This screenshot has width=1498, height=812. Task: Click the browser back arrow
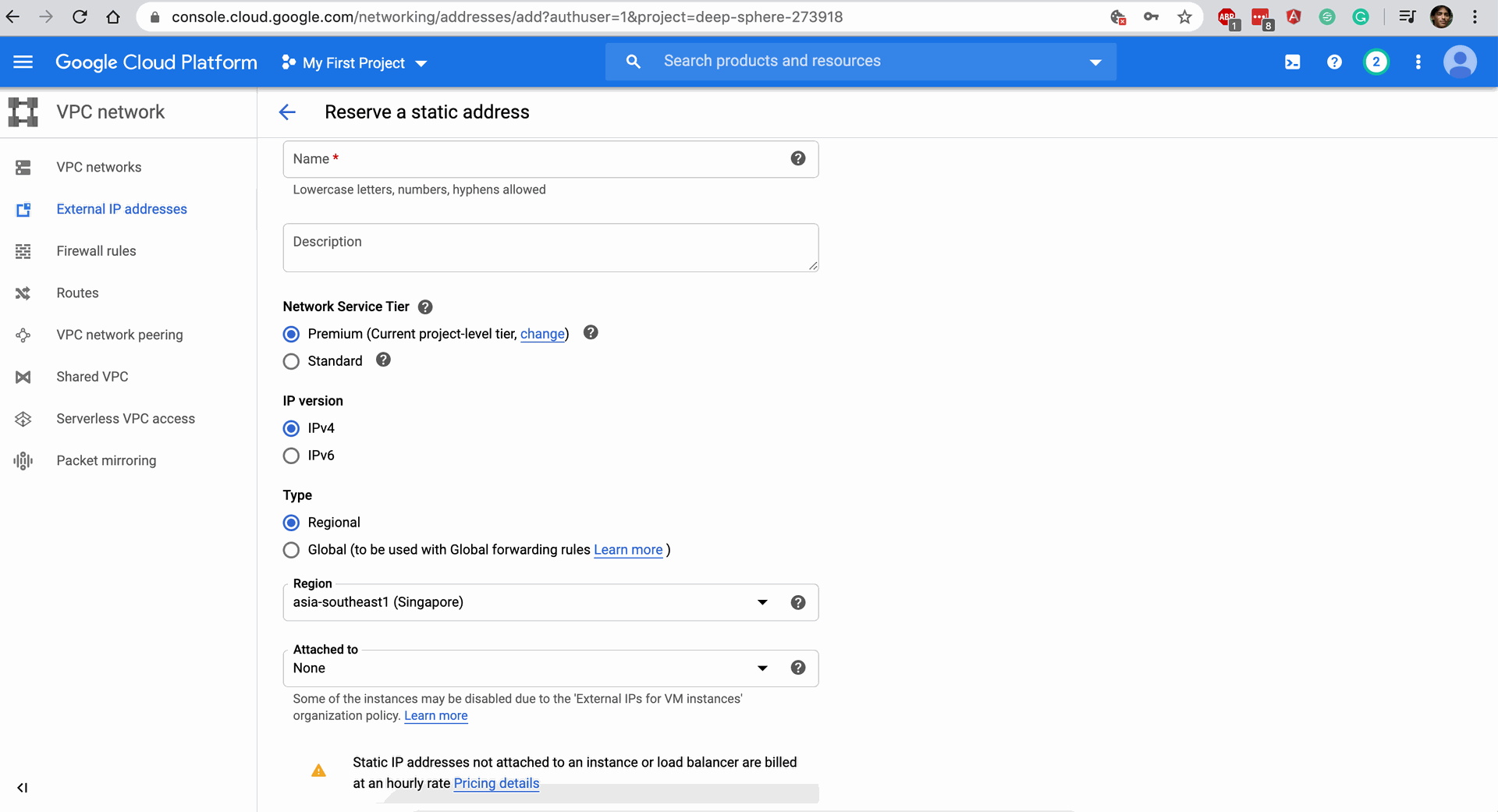click(13, 17)
